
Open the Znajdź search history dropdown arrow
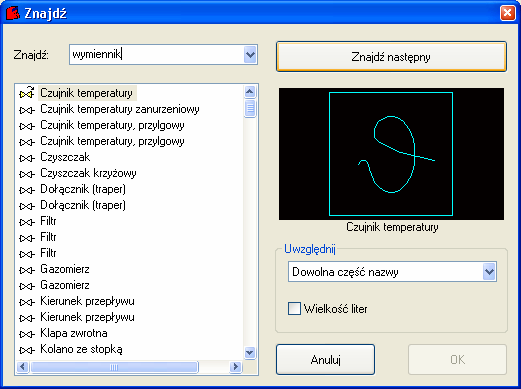[x=250, y=55]
